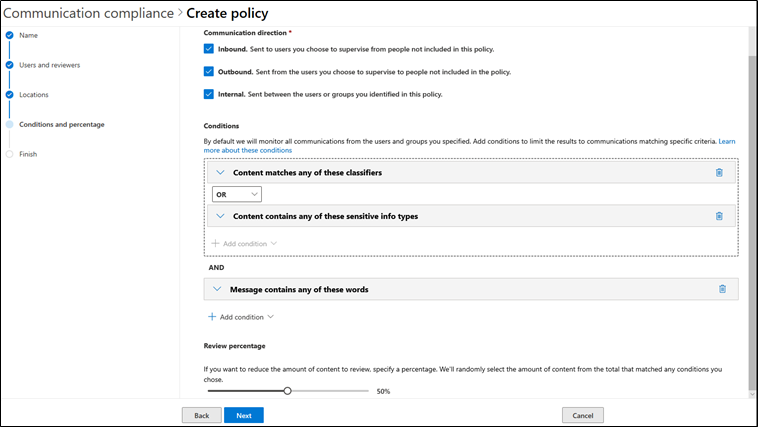758x427 pixels.
Task: Delete the sensitive info types condition
Action: pyautogui.click(x=719, y=216)
